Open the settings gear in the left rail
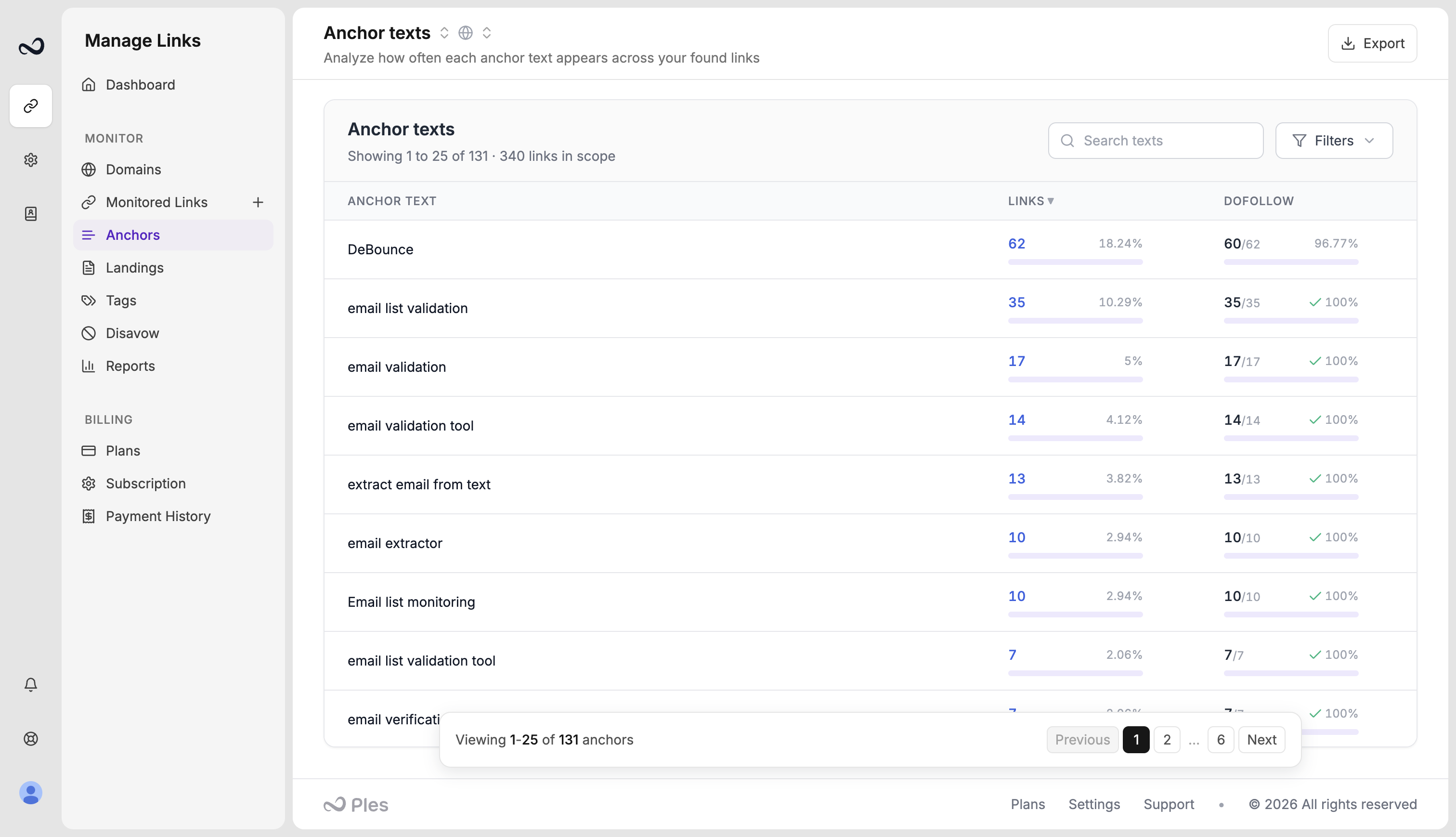The image size is (1456, 837). [x=31, y=160]
